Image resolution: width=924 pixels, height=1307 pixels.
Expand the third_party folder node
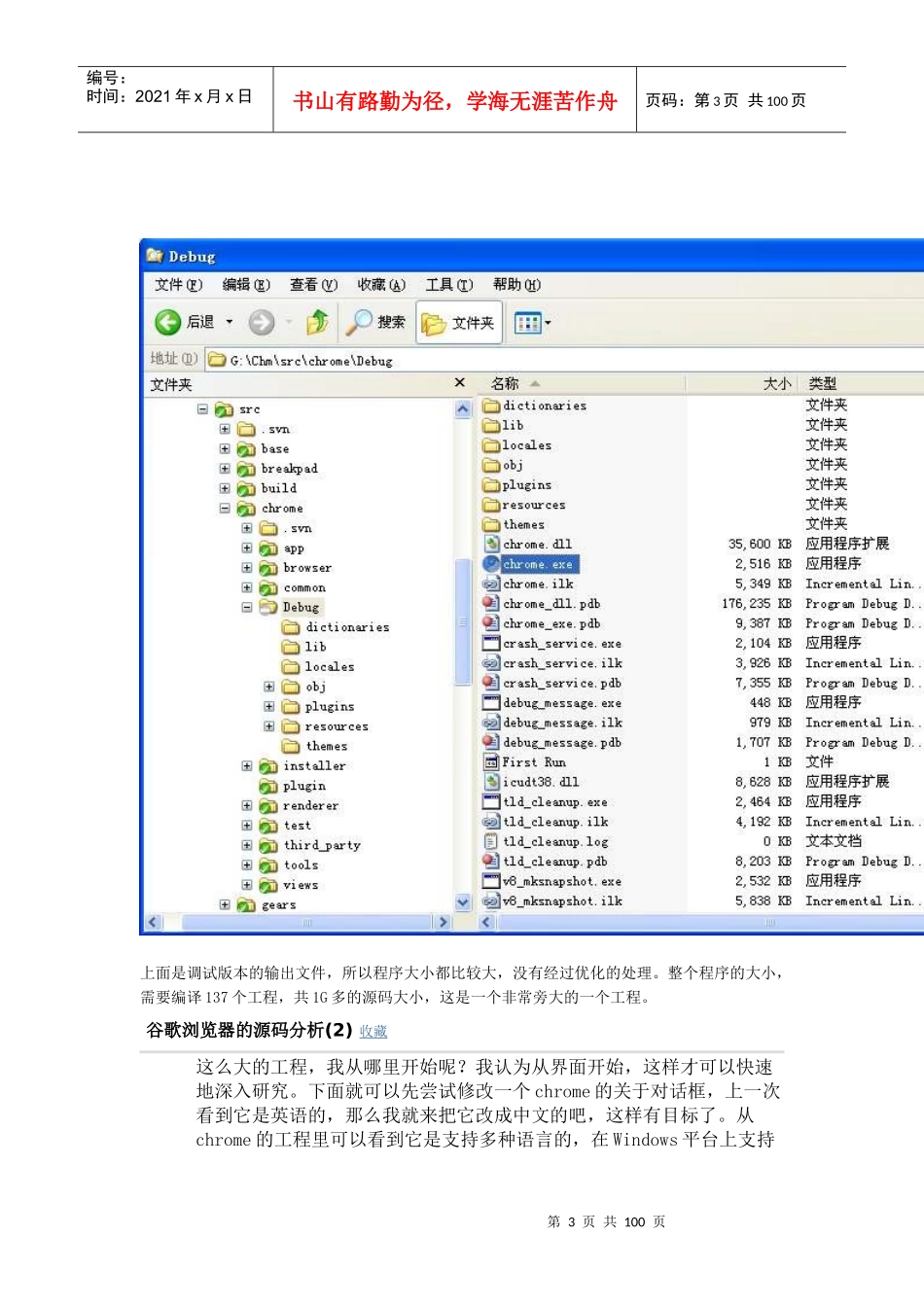click(x=247, y=846)
